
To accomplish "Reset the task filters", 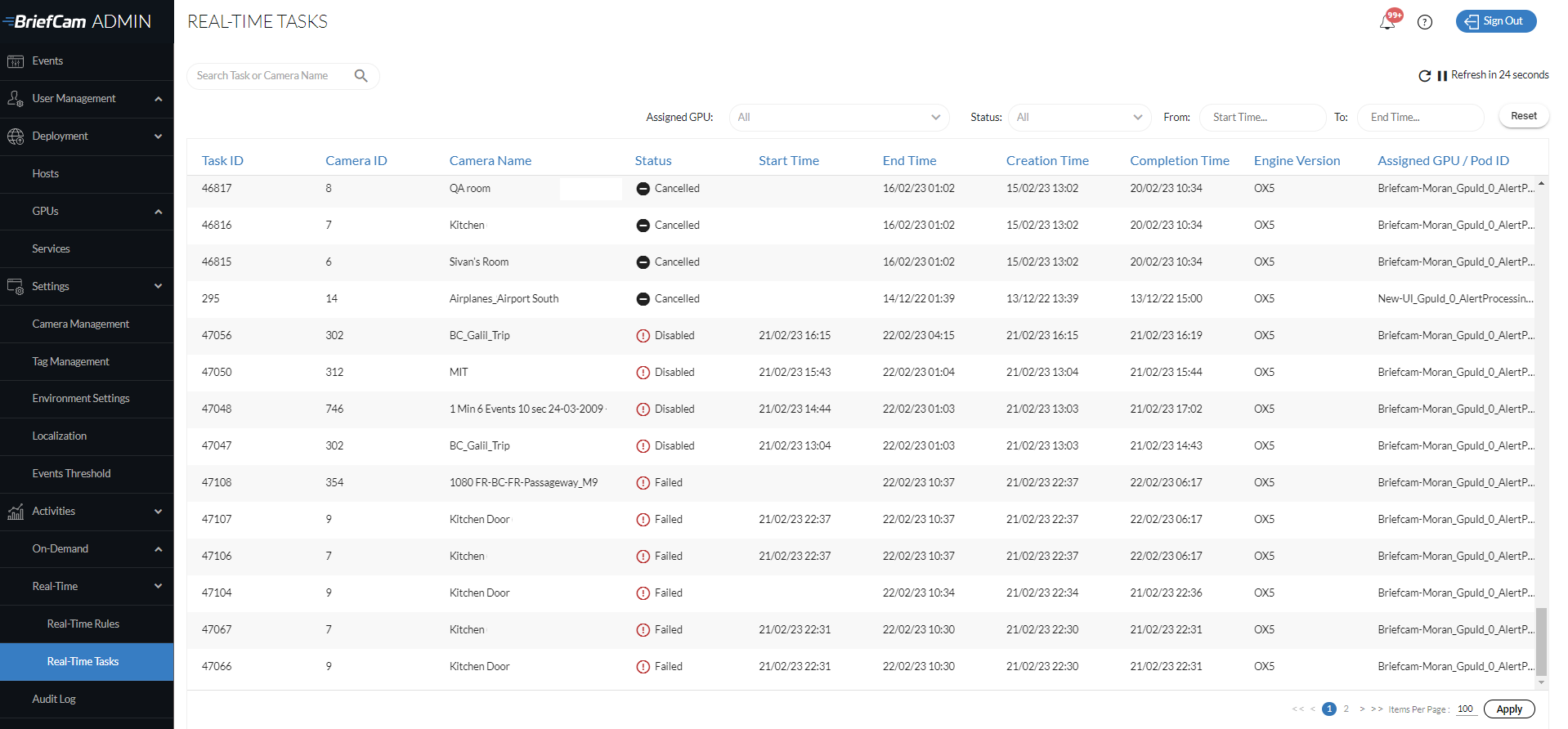I will click(1524, 116).
